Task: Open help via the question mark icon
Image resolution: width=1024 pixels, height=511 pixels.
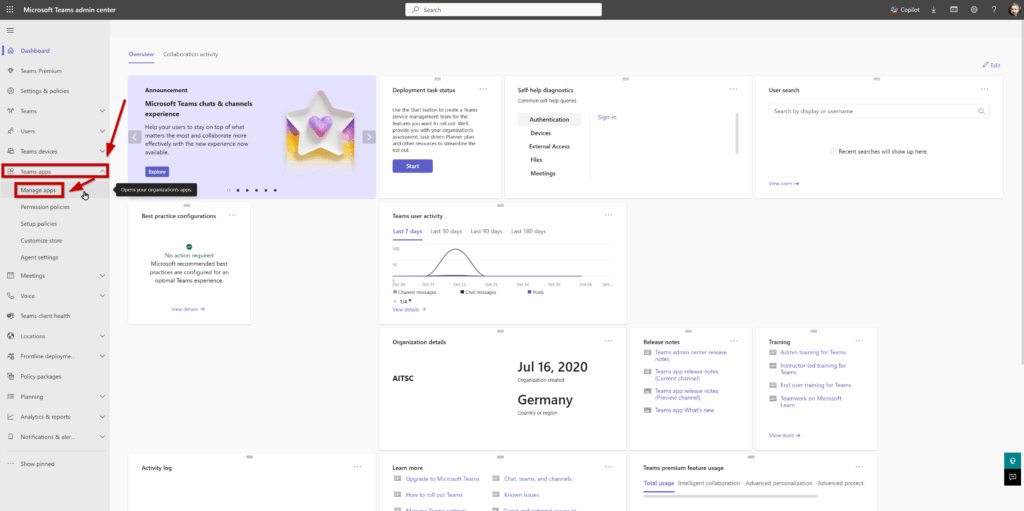Action: (x=993, y=10)
